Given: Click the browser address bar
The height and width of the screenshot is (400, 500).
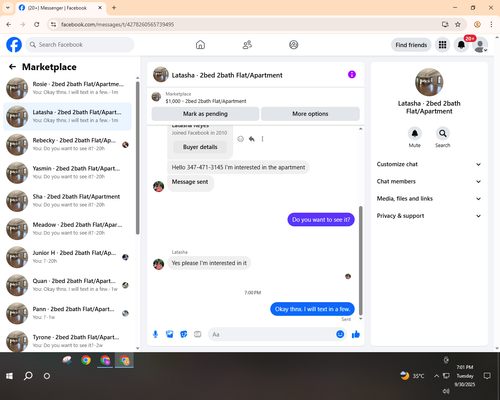Looking at the screenshot, I should (247, 24).
